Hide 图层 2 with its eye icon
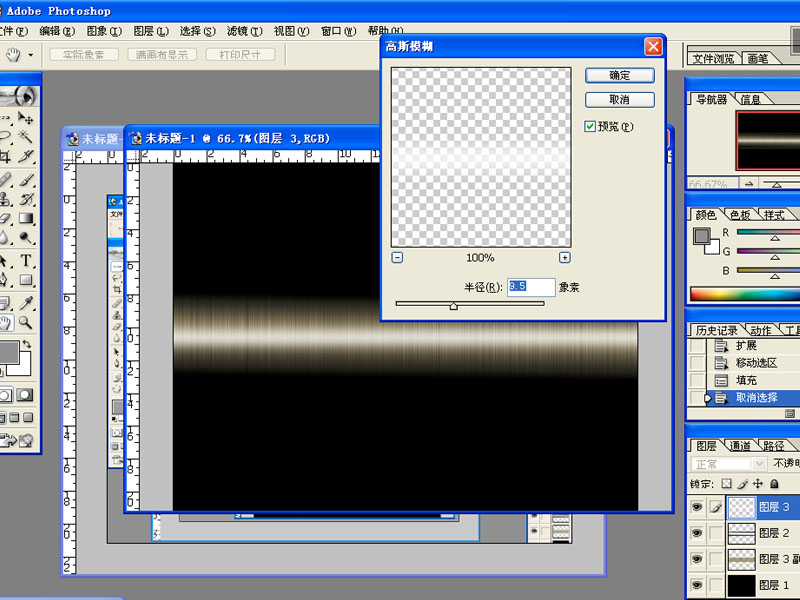This screenshot has width=800, height=600. (696, 533)
